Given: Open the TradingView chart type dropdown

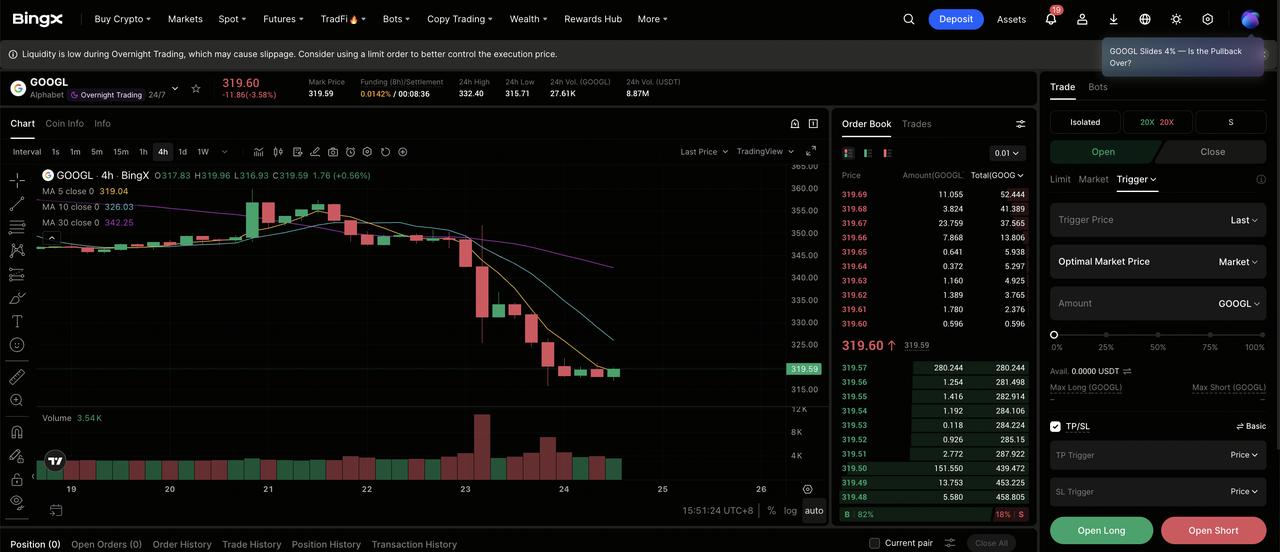Looking at the screenshot, I should click(765, 152).
